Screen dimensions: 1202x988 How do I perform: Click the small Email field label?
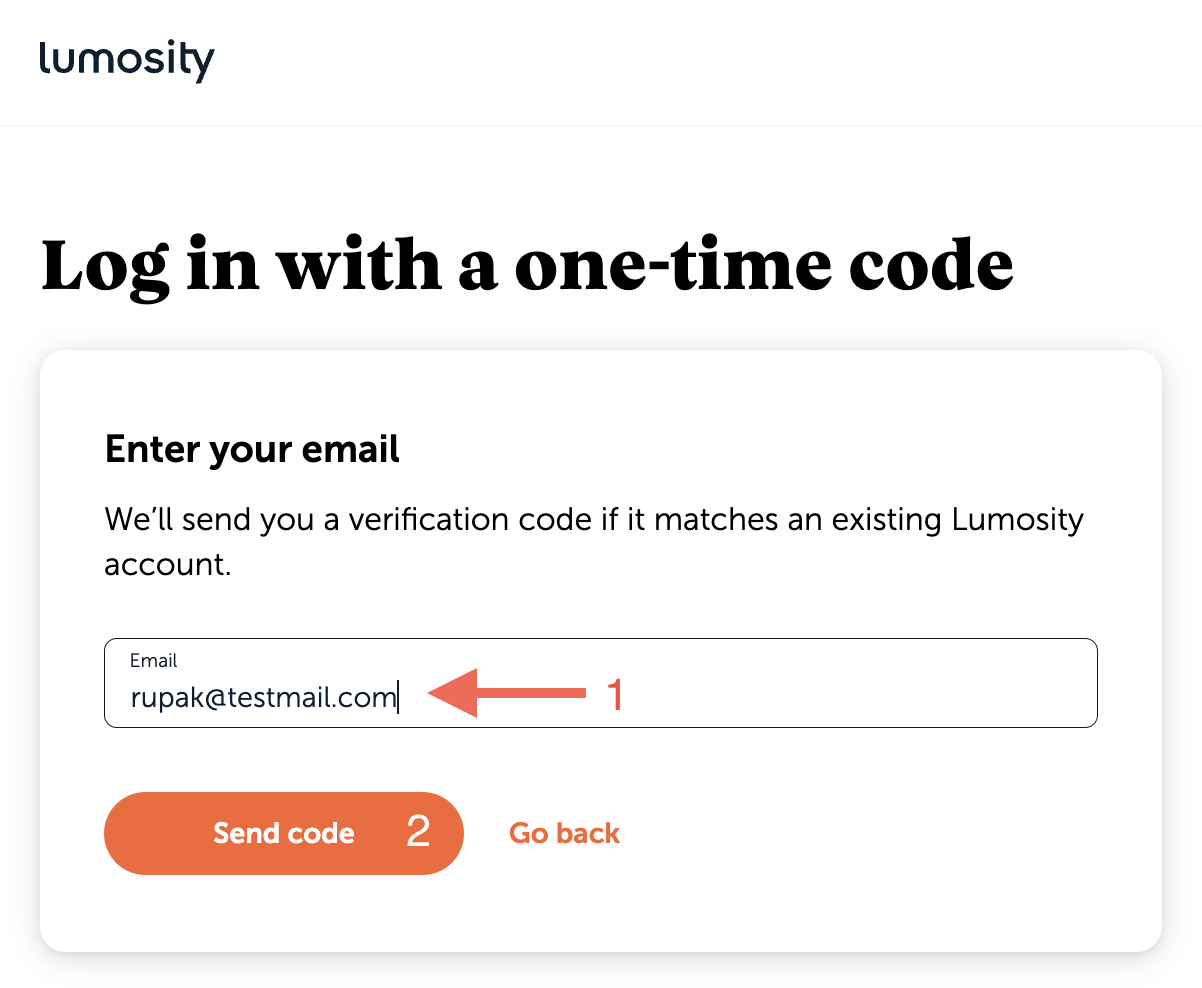[154, 661]
